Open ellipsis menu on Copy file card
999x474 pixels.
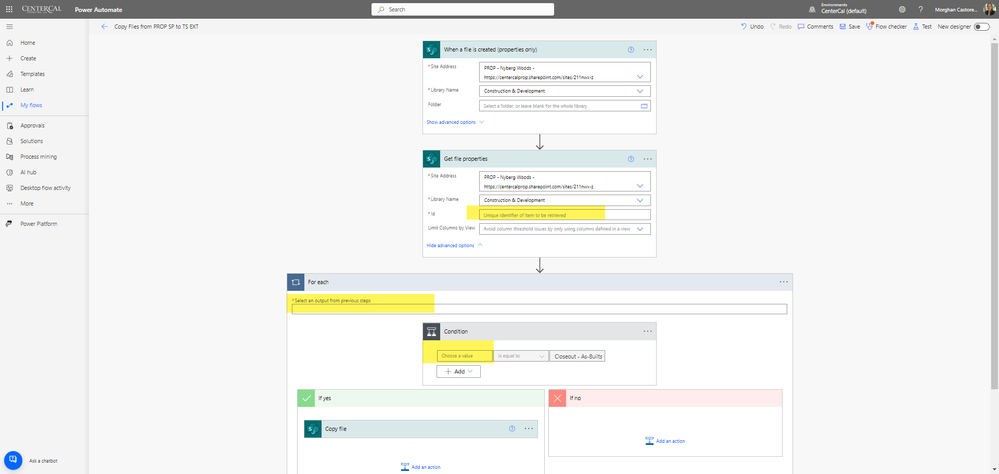click(529, 429)
